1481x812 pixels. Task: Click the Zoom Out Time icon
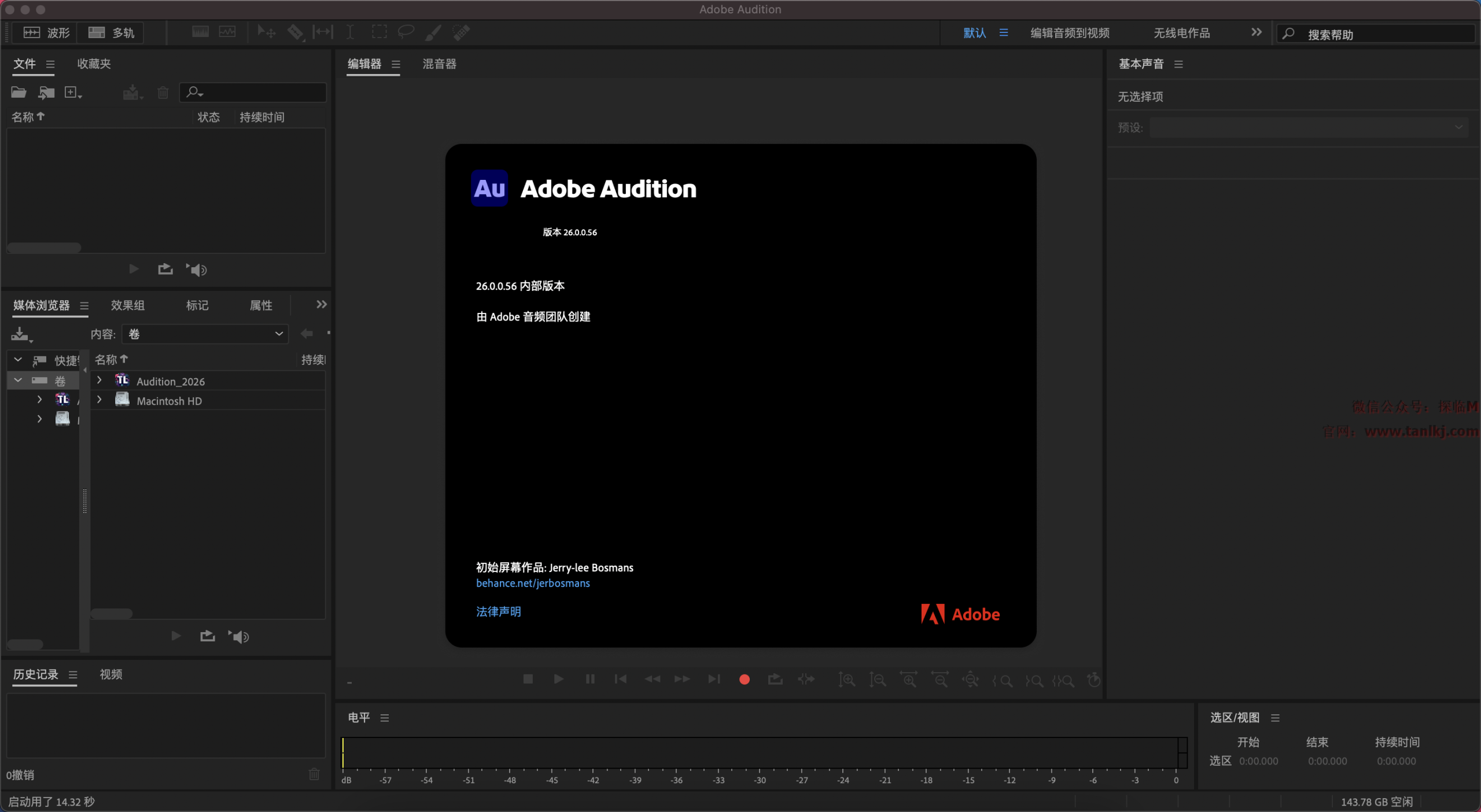(x=940, y=680)
